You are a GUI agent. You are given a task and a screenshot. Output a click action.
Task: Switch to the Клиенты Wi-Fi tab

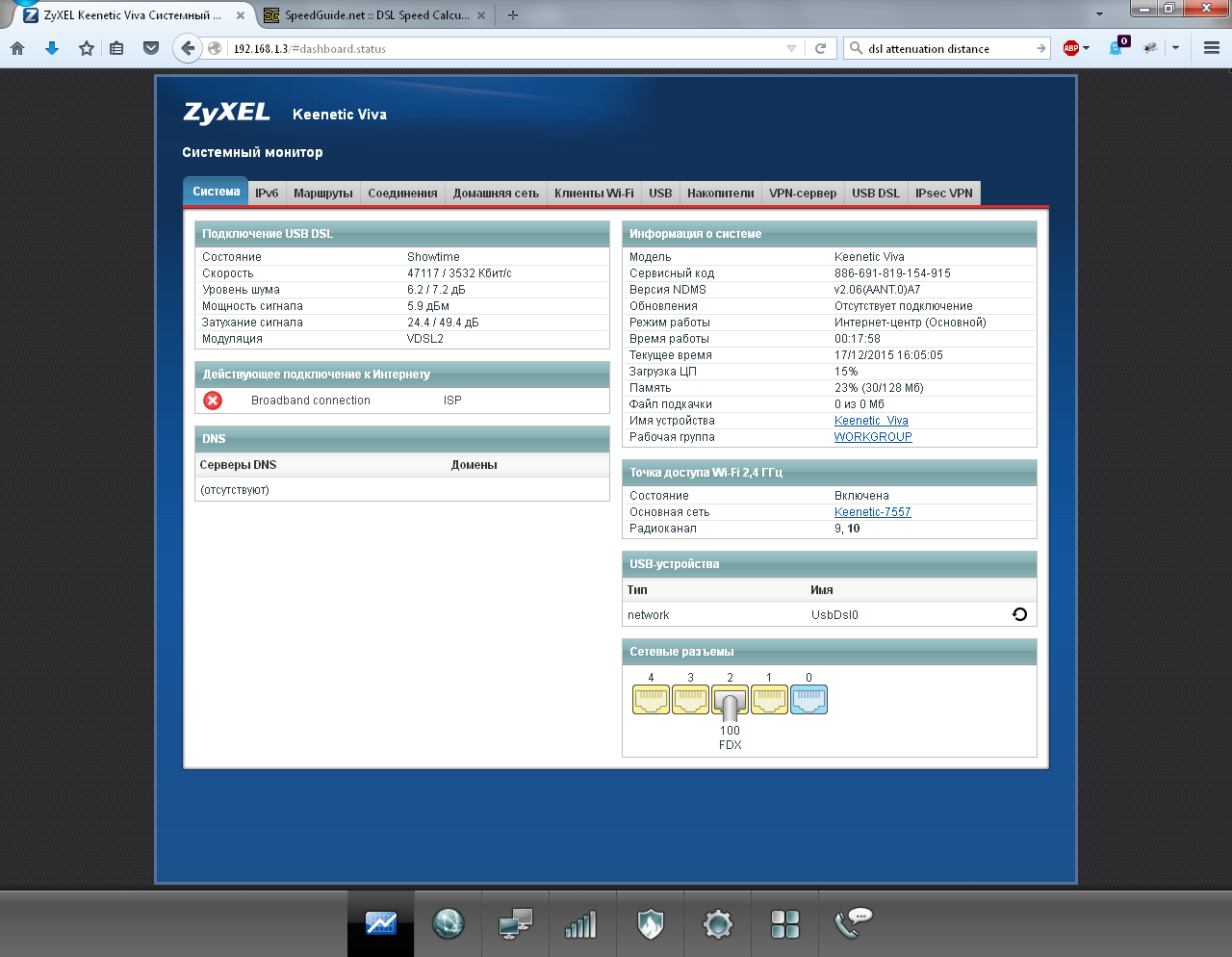pyautogui.click(x=594, y=194)
